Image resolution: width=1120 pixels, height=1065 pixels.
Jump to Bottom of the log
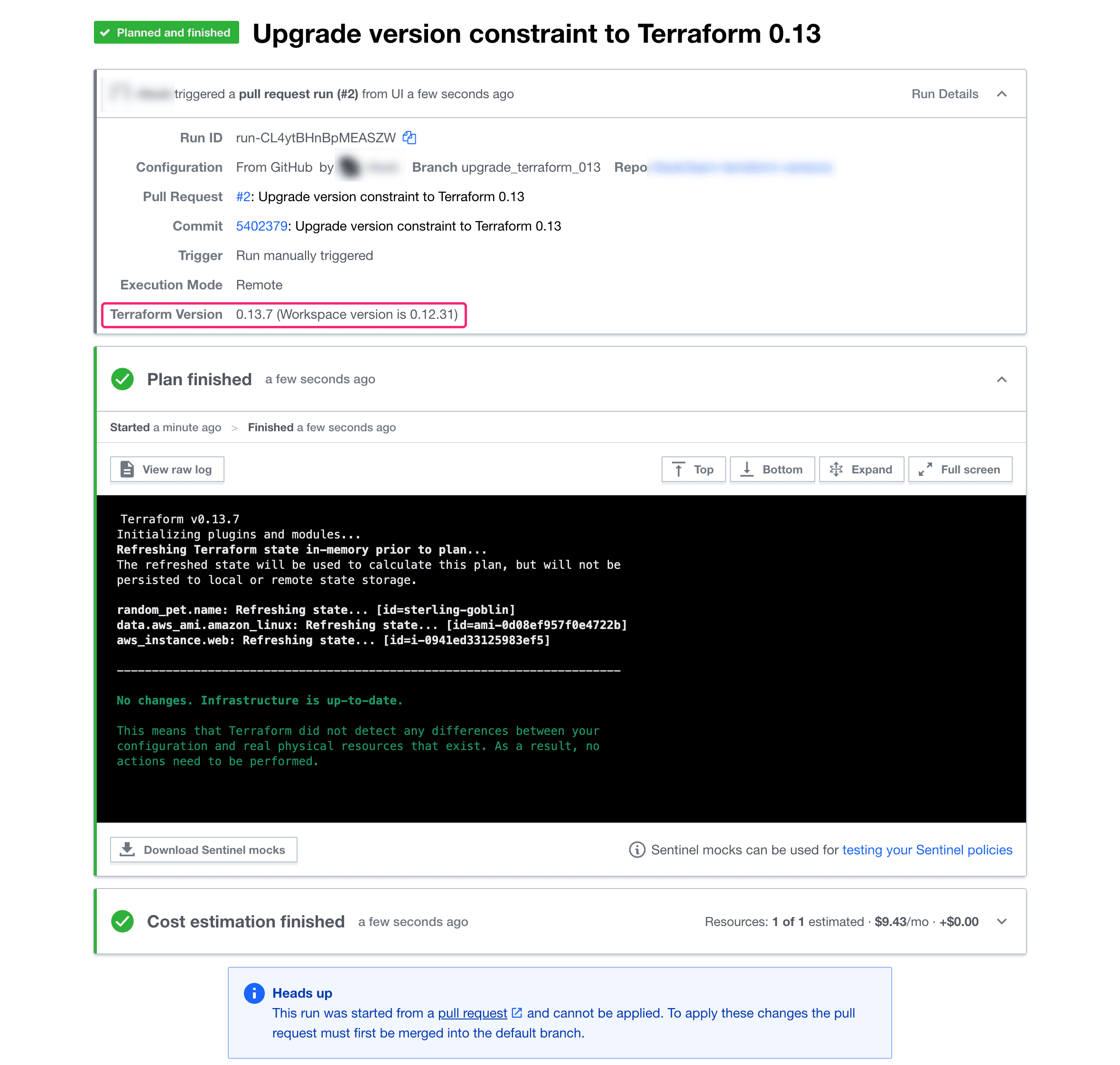(772, 469)
